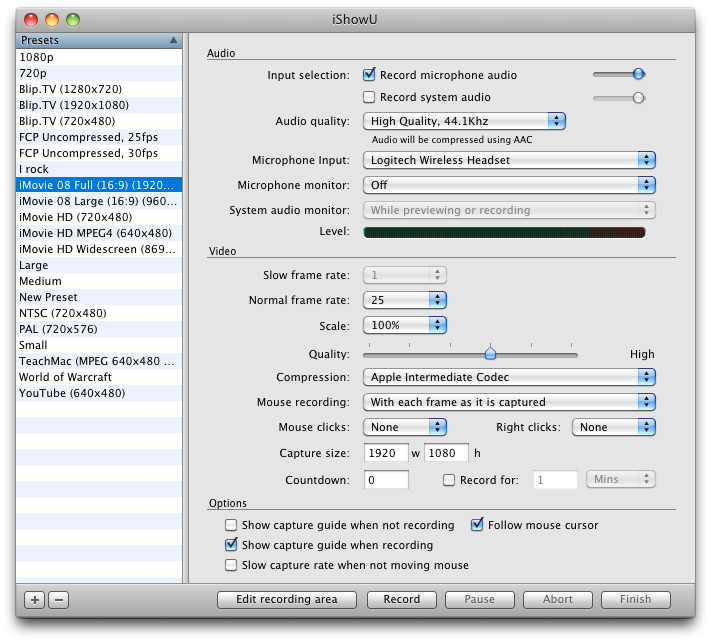The width and height of the screenshot is (711, 642).
Task: Enable Record system audio checkbox
Action: click(x=369, y=98)
